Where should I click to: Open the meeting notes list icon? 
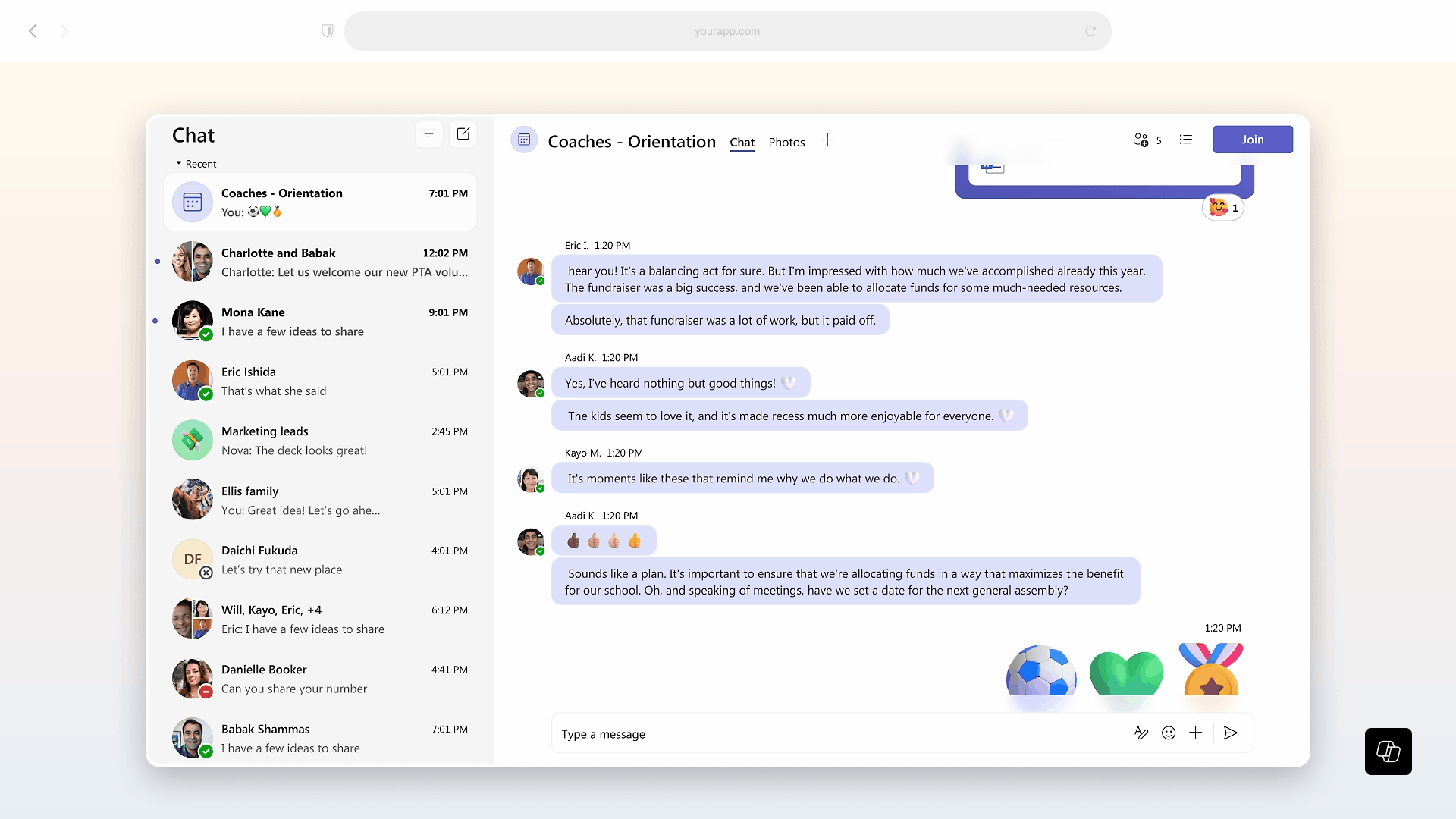tap(1186, 140)
